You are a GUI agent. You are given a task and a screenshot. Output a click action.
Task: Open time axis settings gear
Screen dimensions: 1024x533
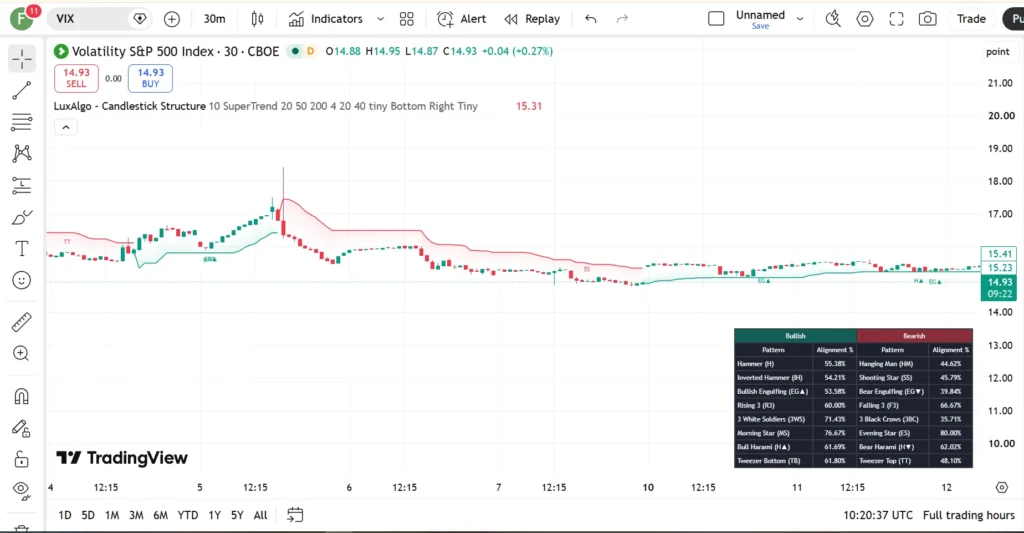pyautogui.click(x=1002, y=487)
